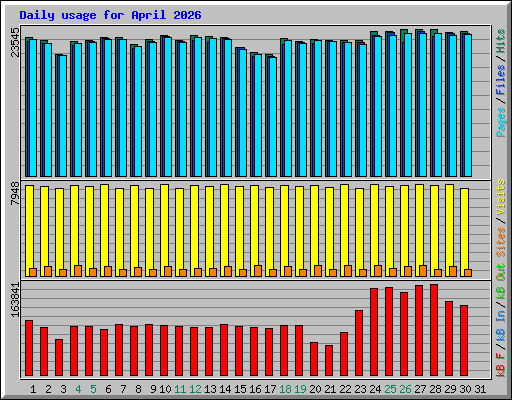Click day label 3 on the x-axis
This screenshot has width=512, height=400.
point(63,389)
